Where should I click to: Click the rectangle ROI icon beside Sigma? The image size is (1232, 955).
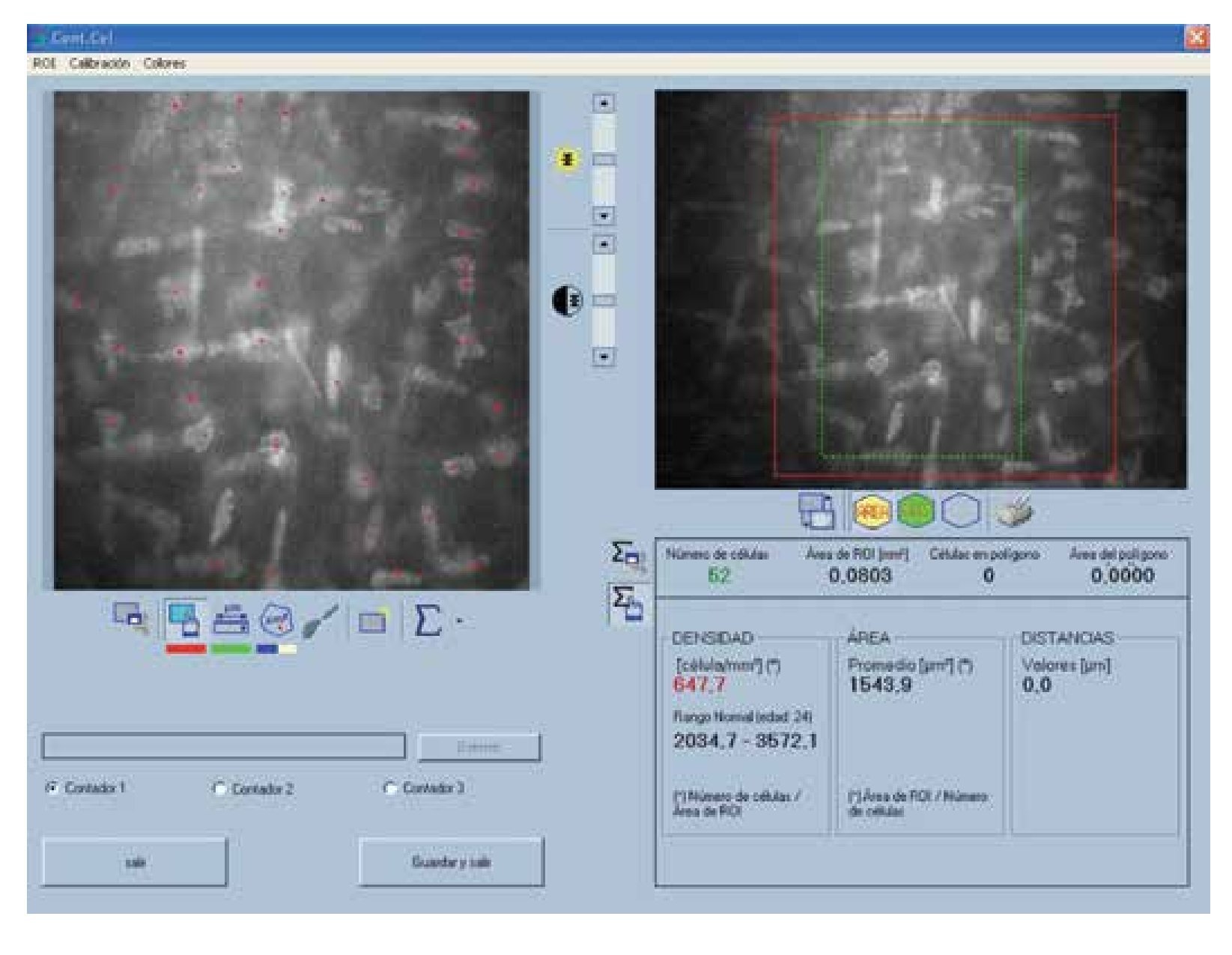(x=372, y=621)
